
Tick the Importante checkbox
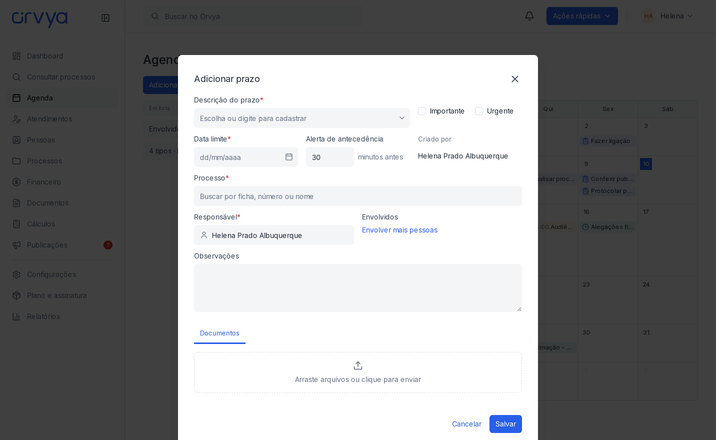pyautogui.click(x=422, y=111)
